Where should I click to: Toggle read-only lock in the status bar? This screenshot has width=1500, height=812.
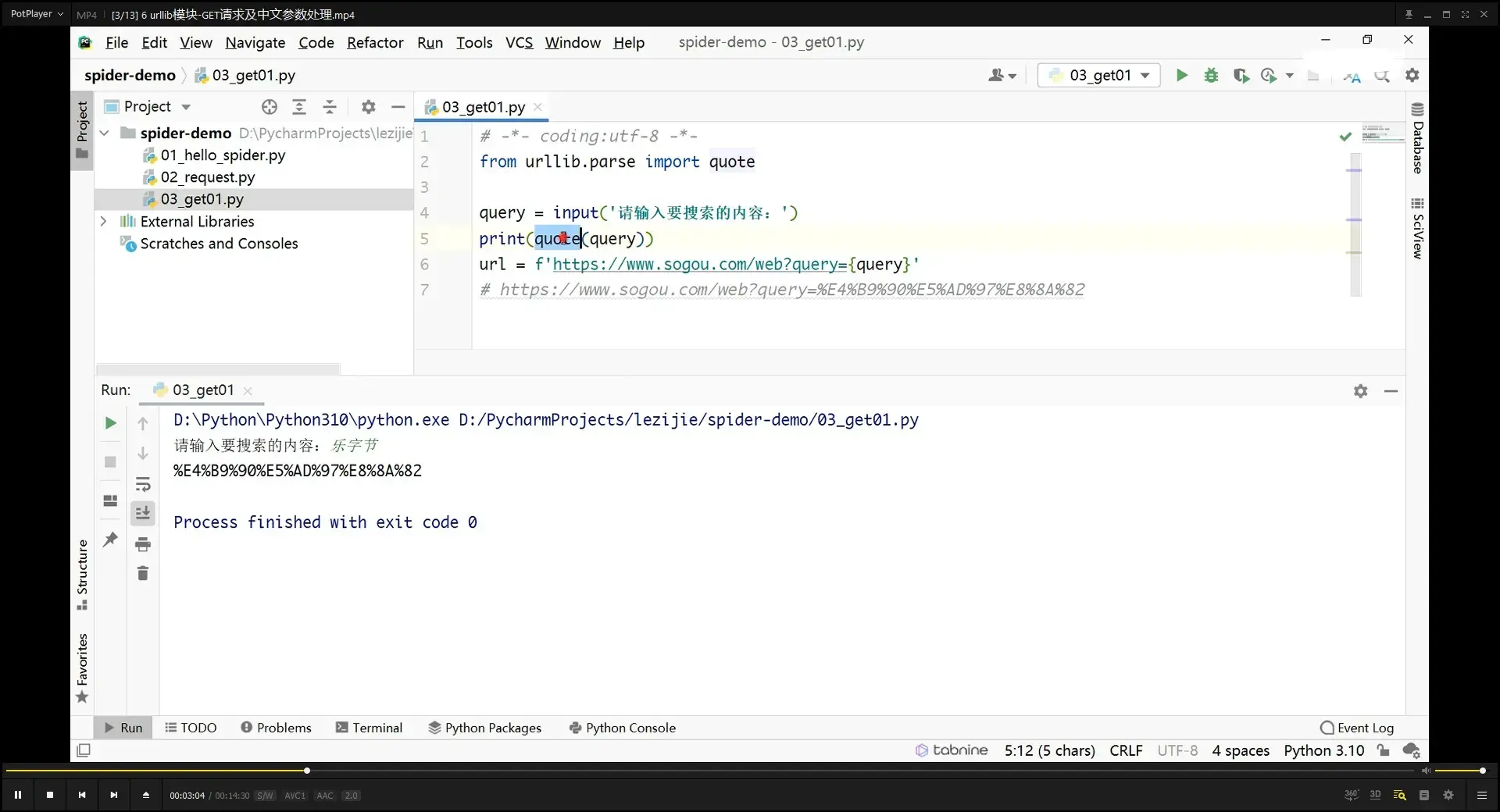pos(1384,750)
